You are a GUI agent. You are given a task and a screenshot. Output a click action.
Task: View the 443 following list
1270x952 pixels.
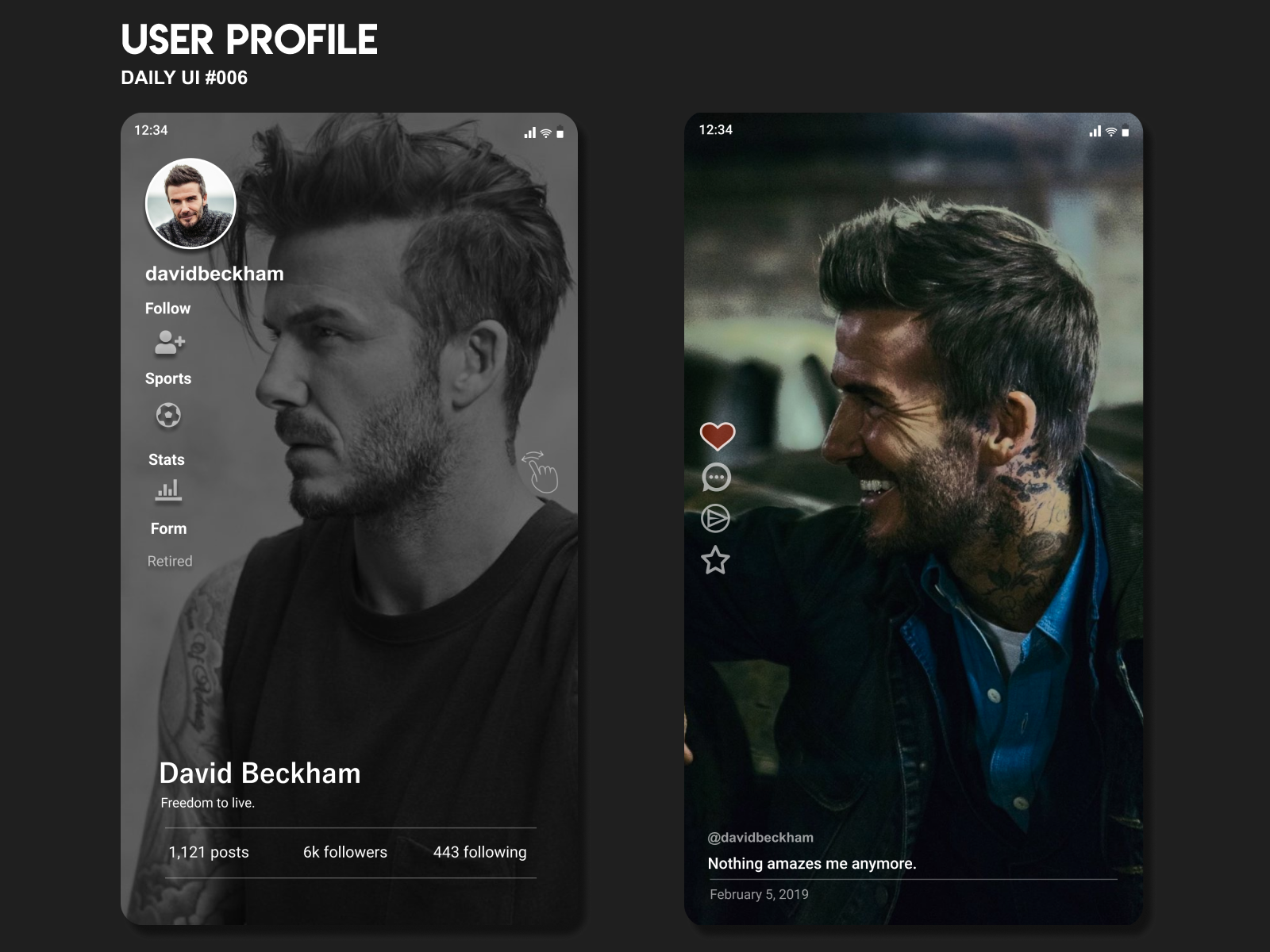point(479,852)
